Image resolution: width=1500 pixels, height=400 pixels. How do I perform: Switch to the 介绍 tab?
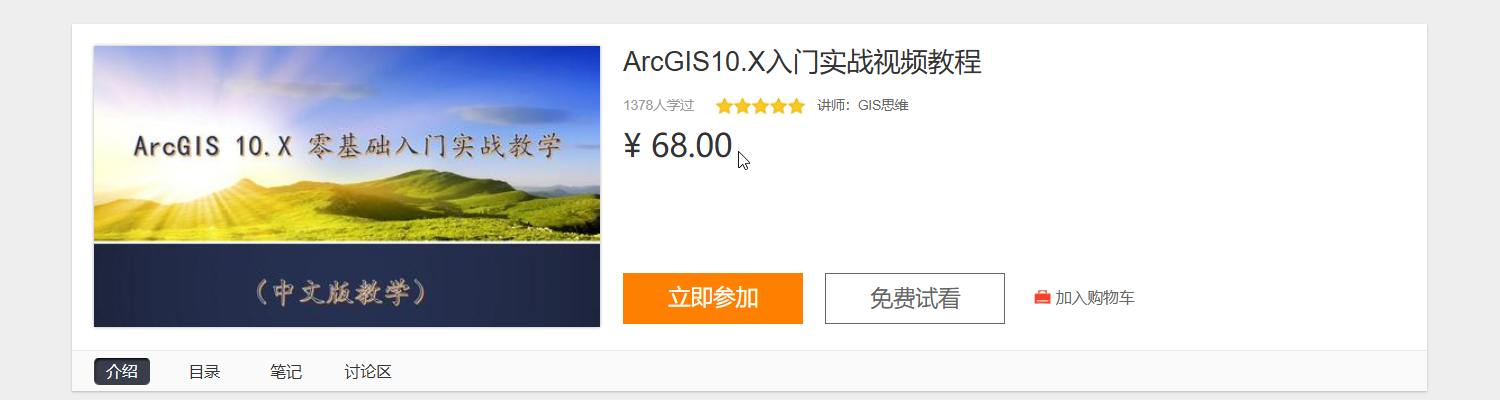122,371
